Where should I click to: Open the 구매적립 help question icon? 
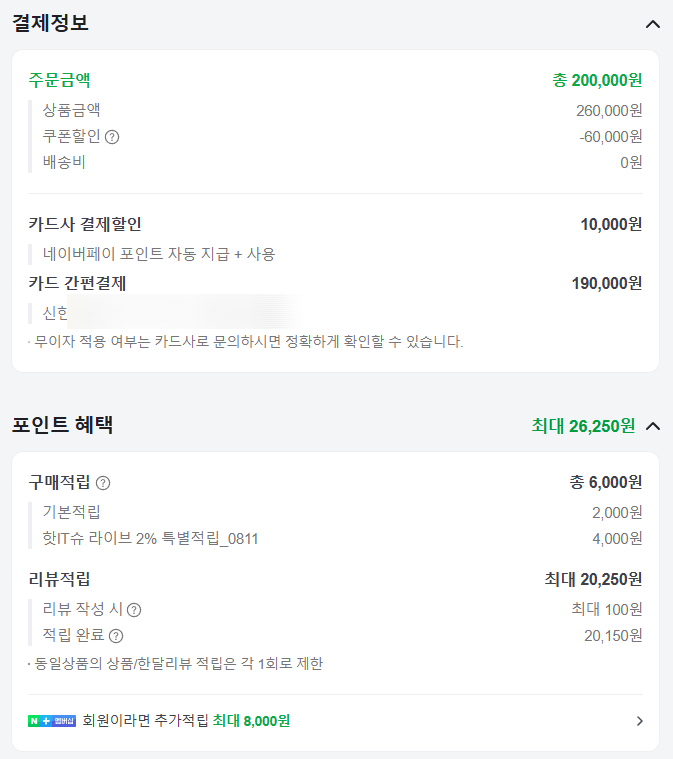tap(103, 483)
